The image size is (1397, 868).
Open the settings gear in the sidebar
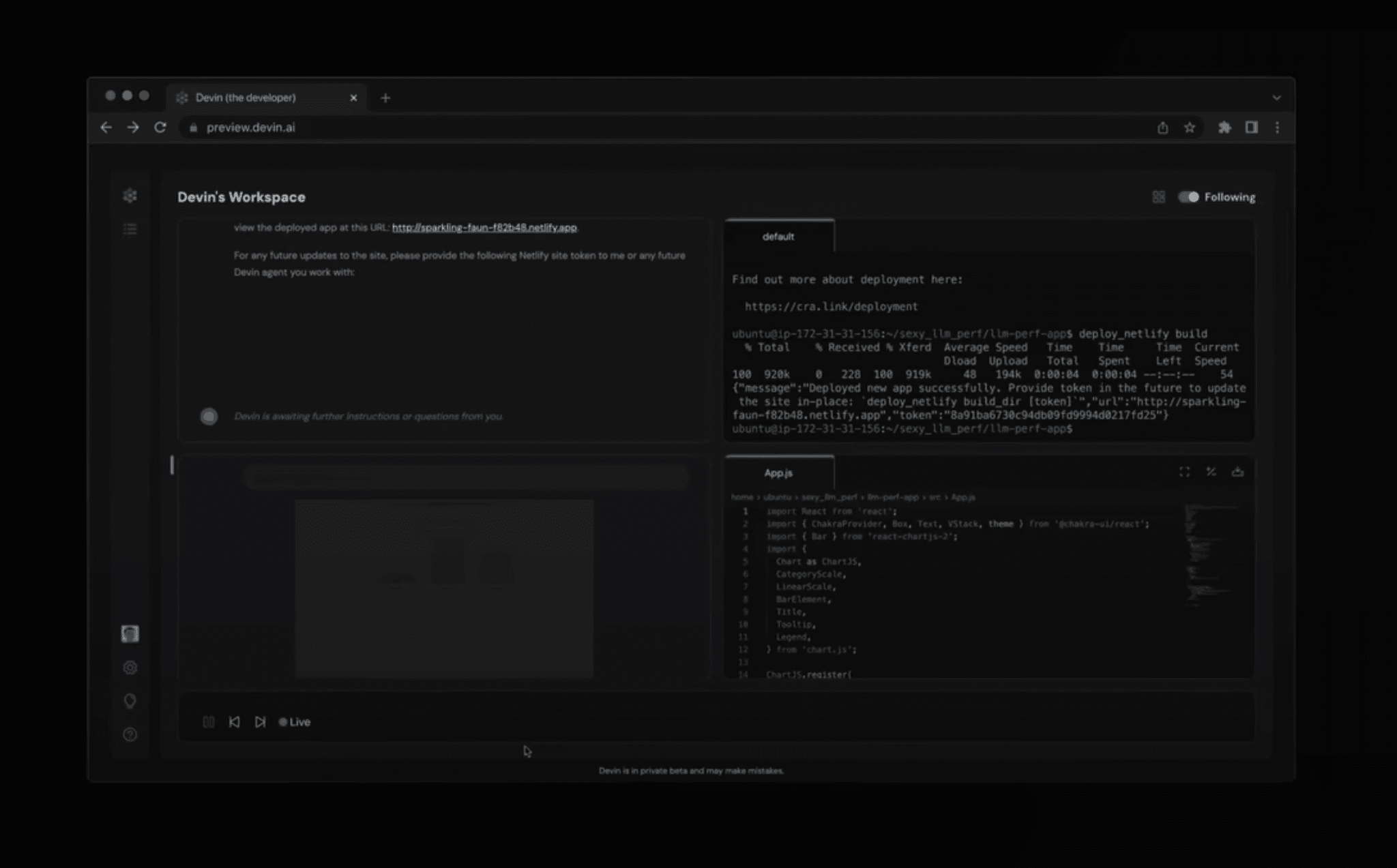130,668
